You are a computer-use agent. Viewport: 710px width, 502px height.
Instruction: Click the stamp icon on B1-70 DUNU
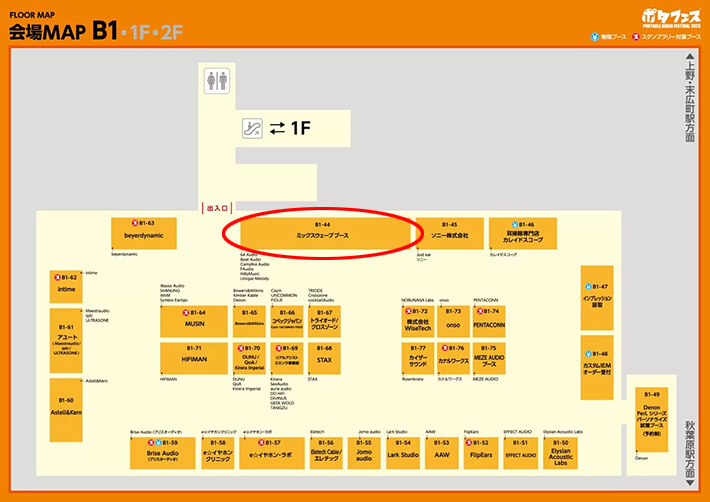point(241,348)
